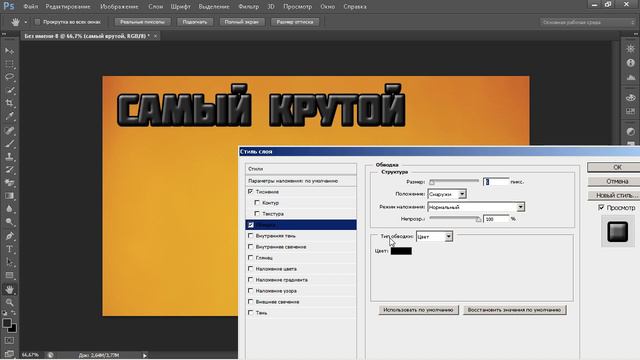Select the Lasso tool

point(9,77)
